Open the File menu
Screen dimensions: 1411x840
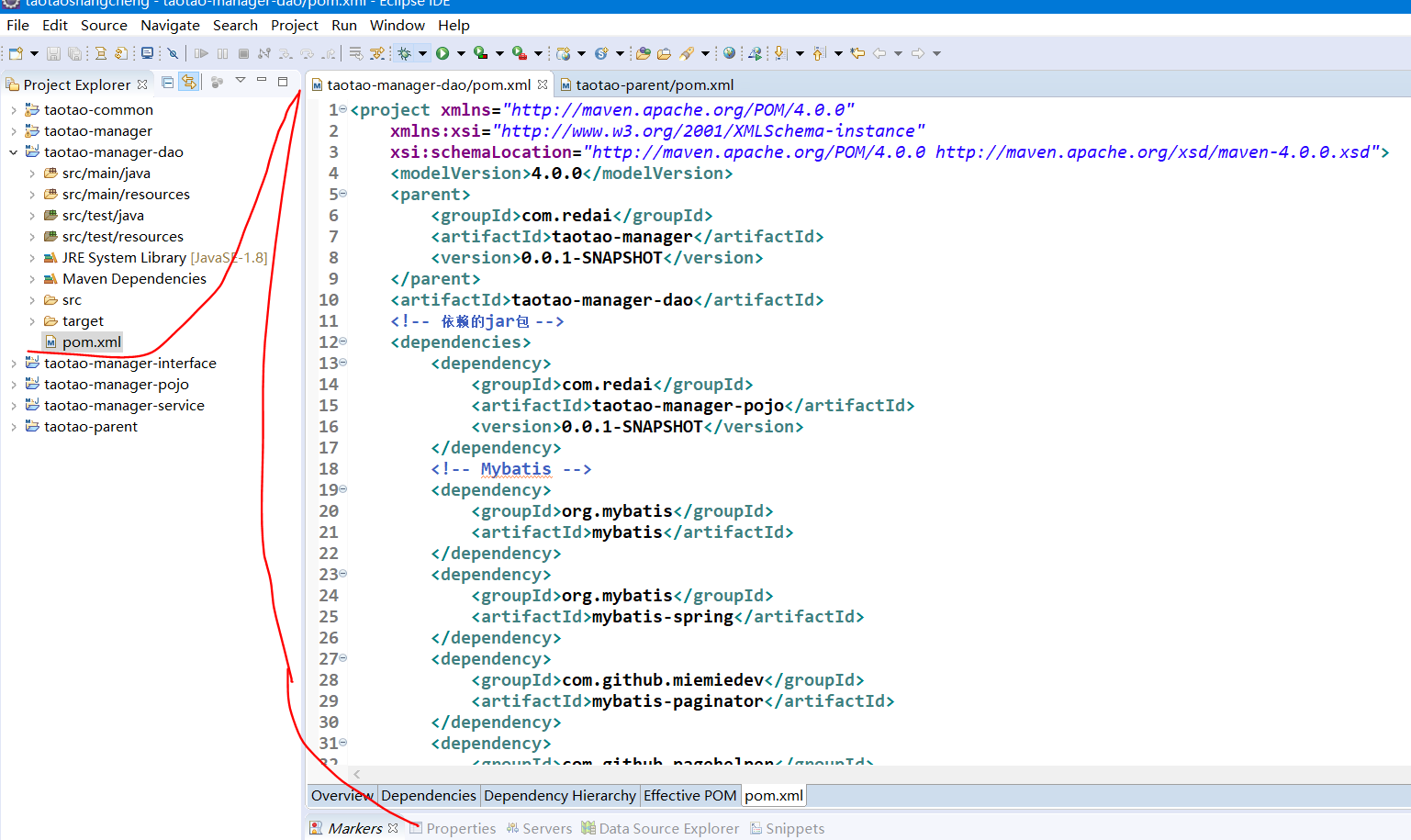pos(17,25)
